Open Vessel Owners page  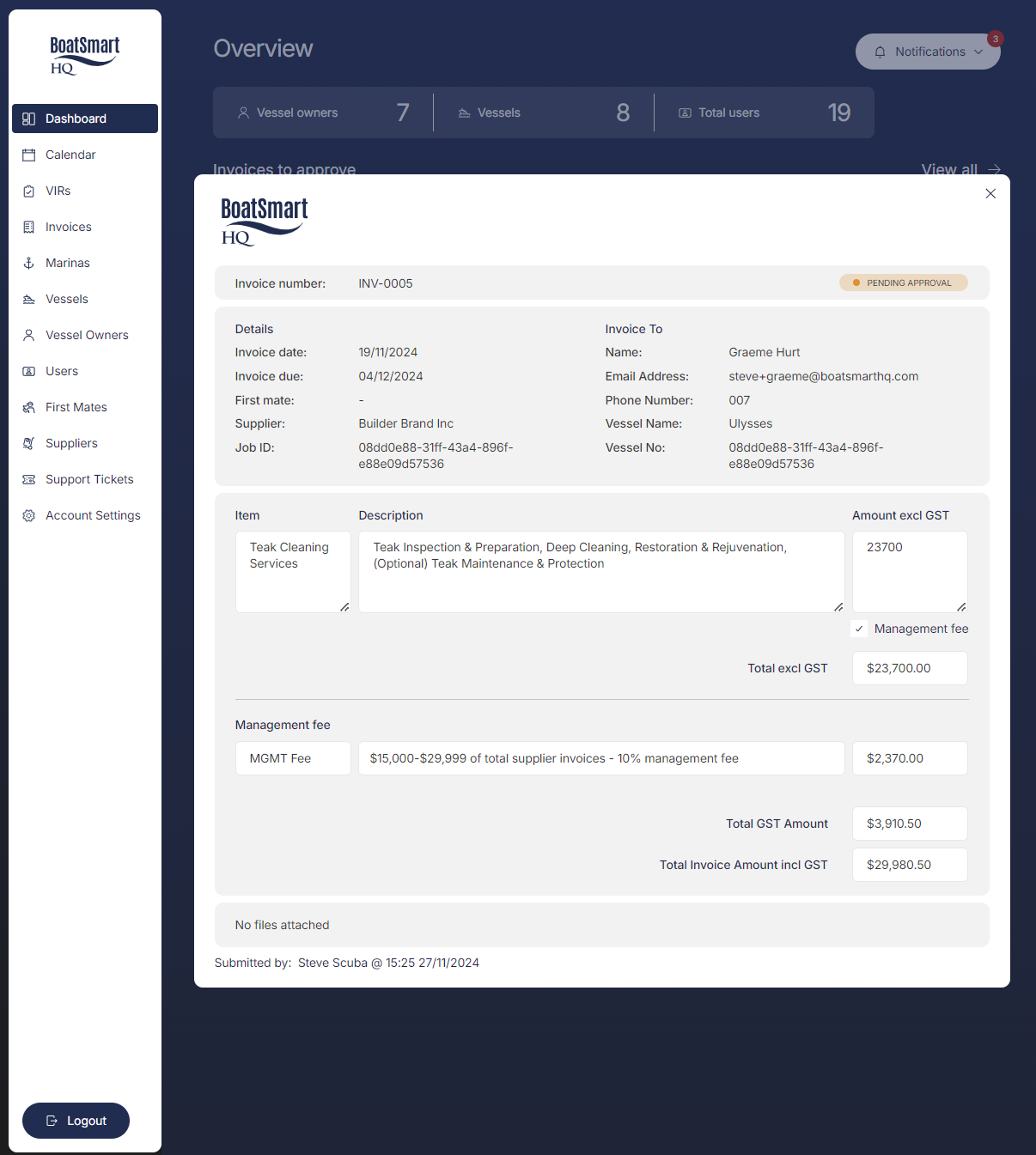(x=85, y=335)
